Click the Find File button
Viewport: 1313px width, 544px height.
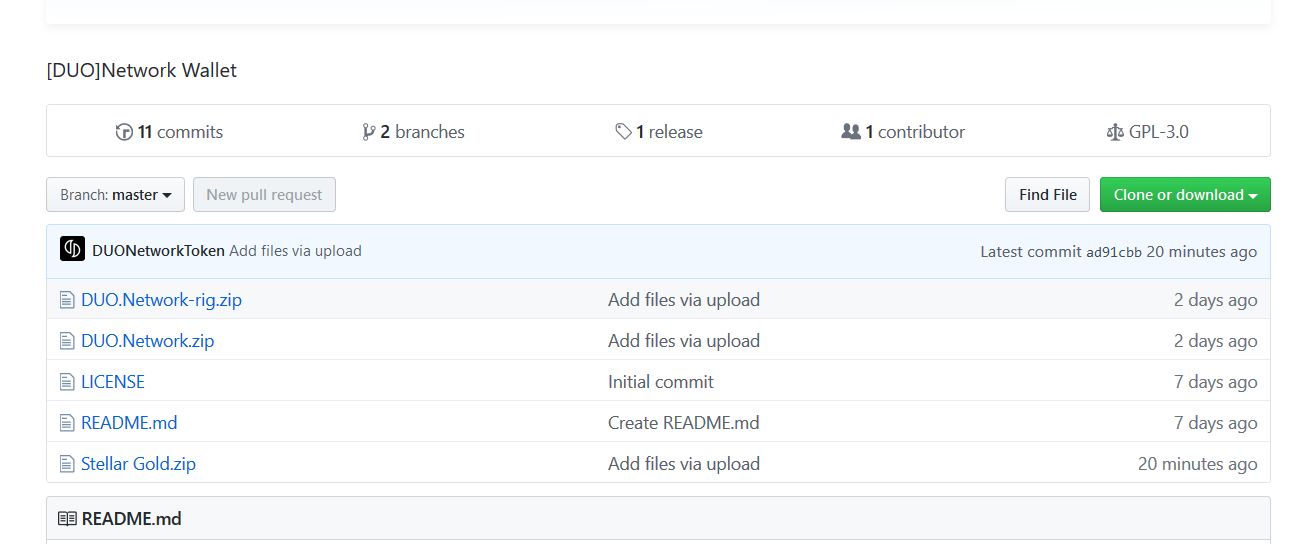click(1047, 195)
